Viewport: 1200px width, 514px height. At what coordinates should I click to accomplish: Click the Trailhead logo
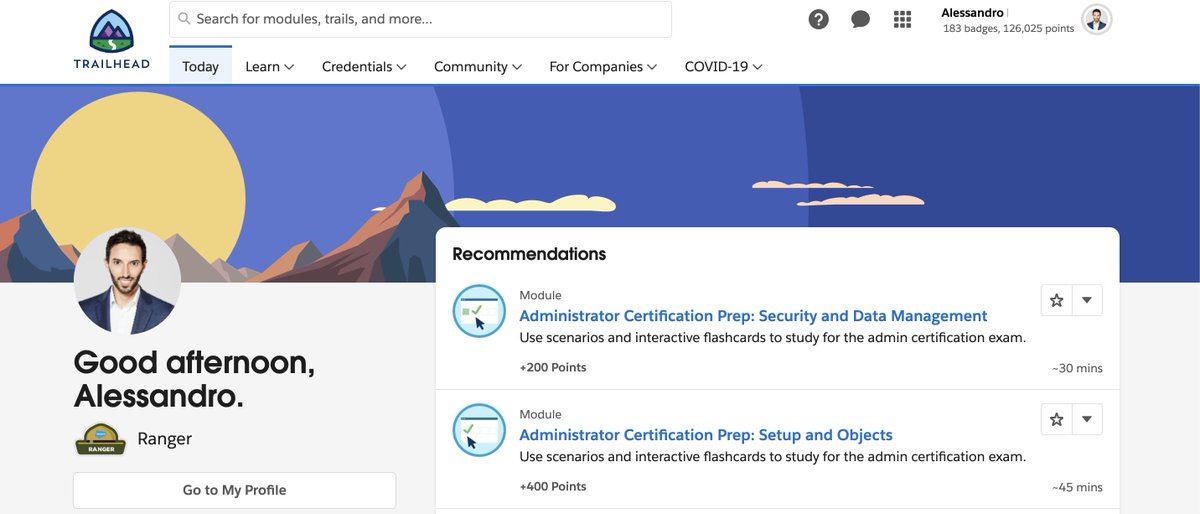(x=111, y=40)
